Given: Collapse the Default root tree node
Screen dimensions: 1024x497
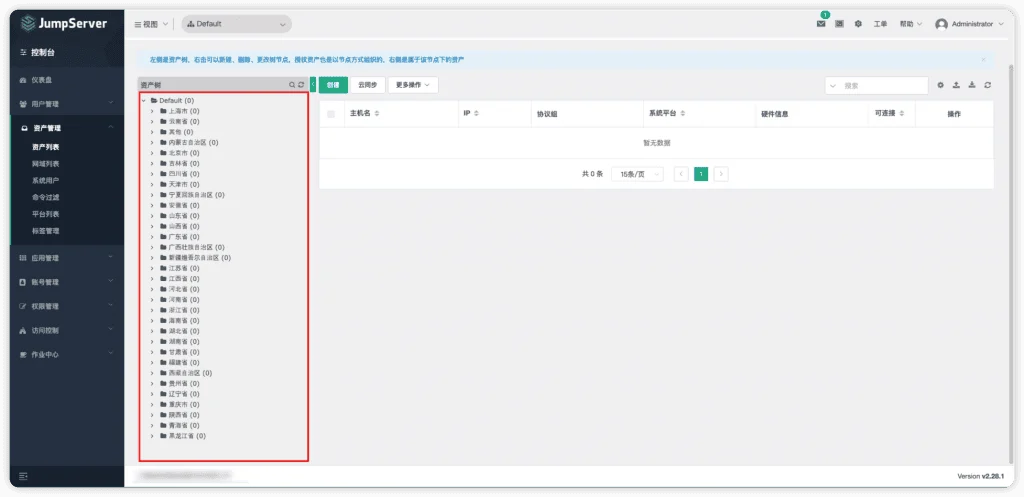Looking at the screenshot, I should click(x=143, y=101).
